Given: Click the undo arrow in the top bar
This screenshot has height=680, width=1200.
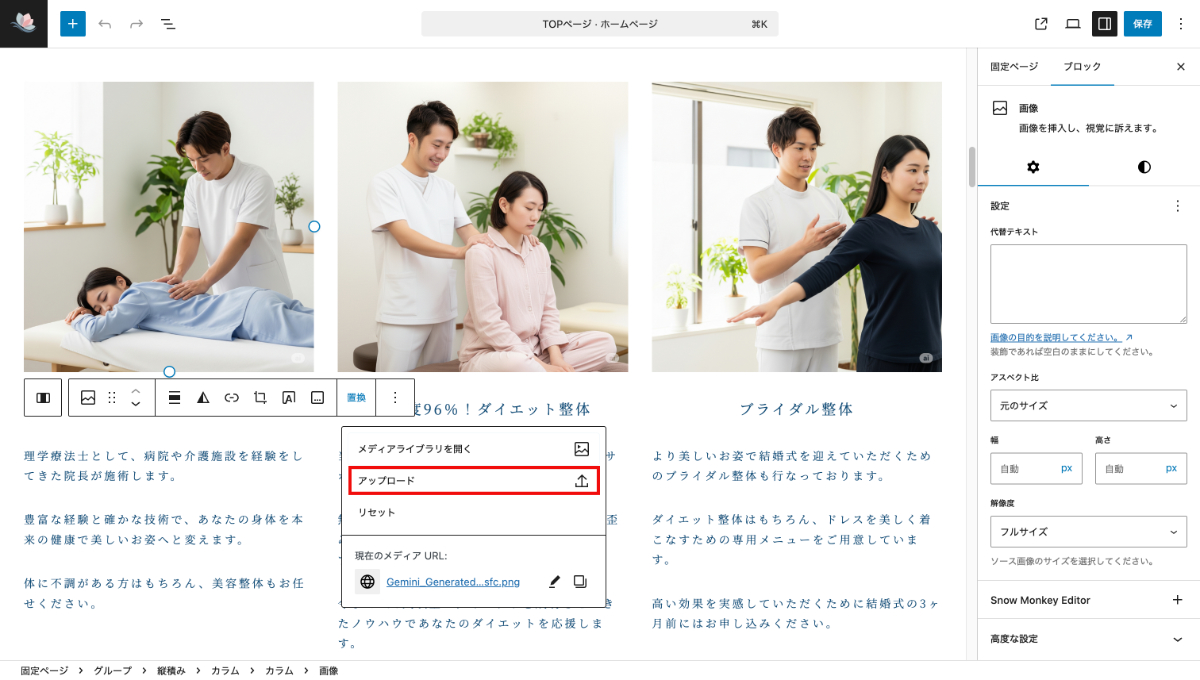Looking at the screenshot, I should click(x=104, y=23).
